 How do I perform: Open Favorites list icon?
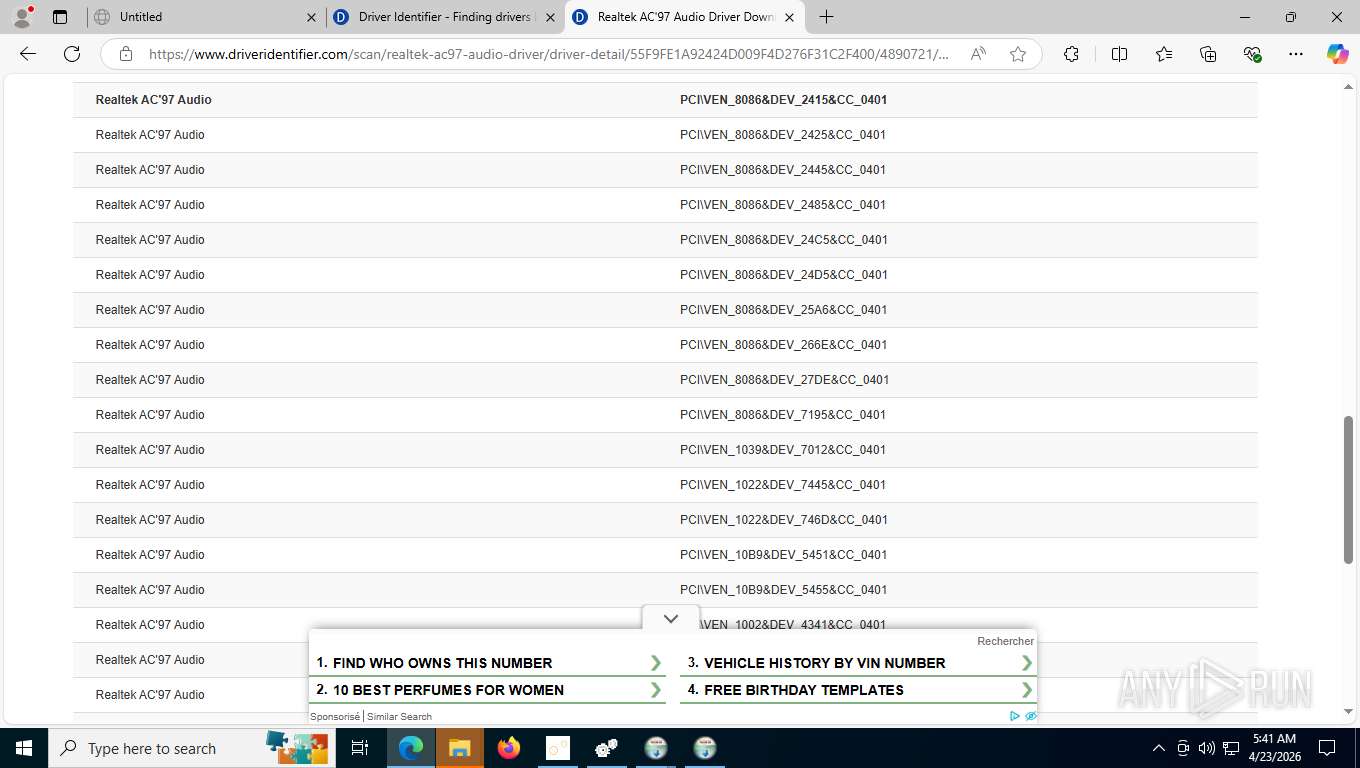1164,54
